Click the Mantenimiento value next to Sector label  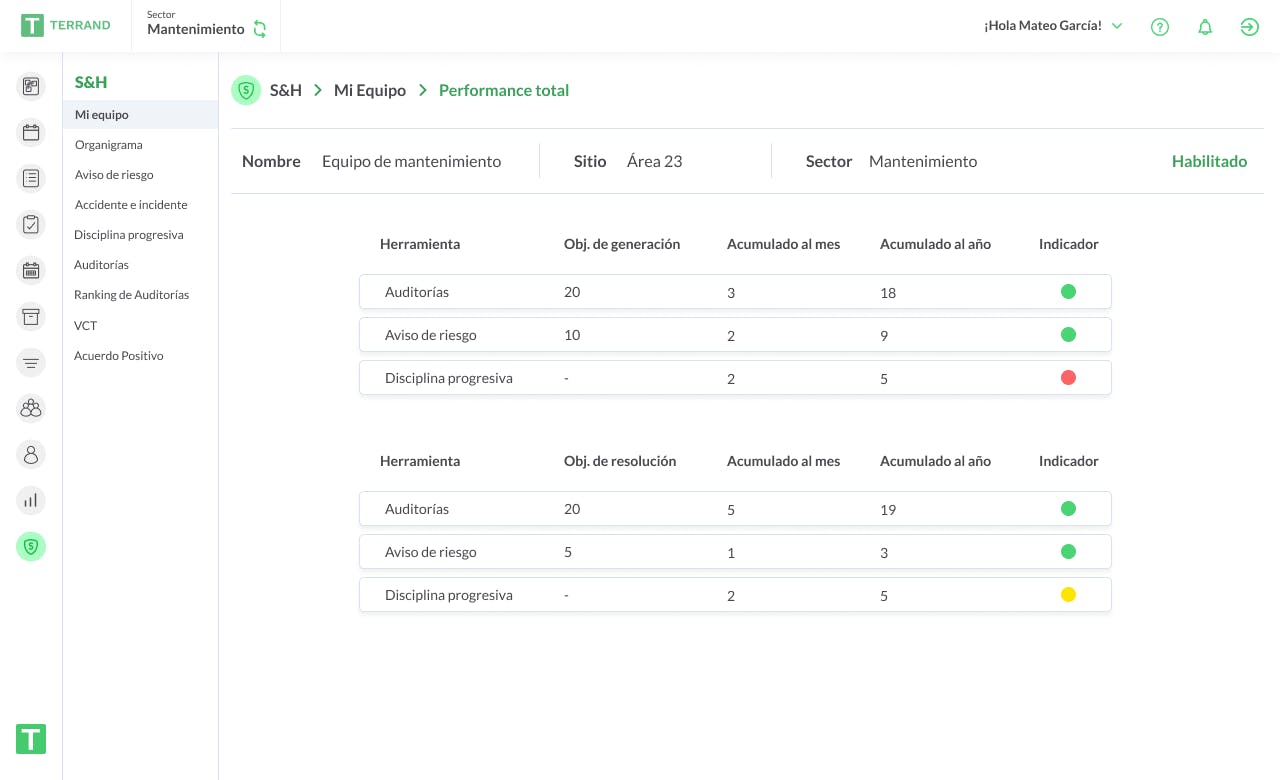923,161
